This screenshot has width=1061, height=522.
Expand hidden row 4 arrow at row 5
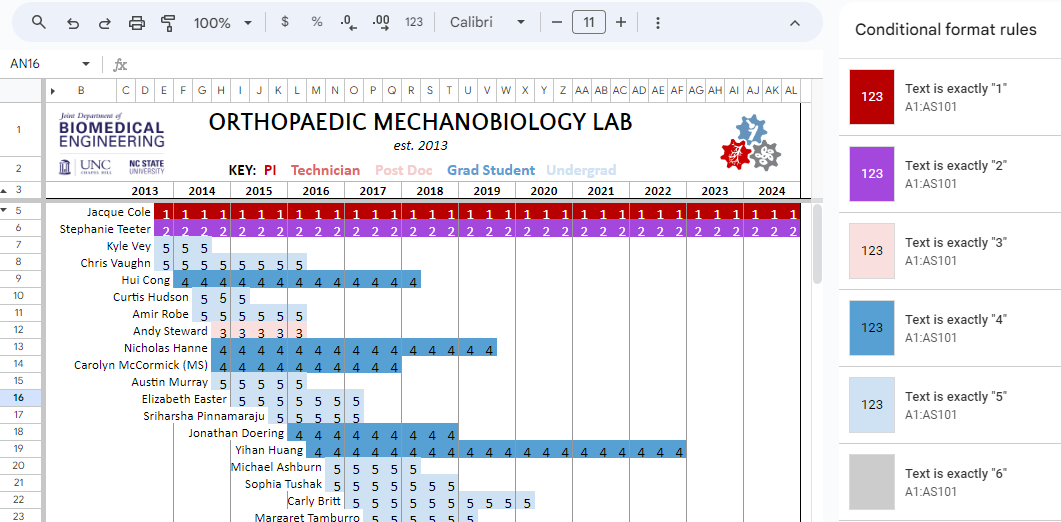(x=5, y=211)
